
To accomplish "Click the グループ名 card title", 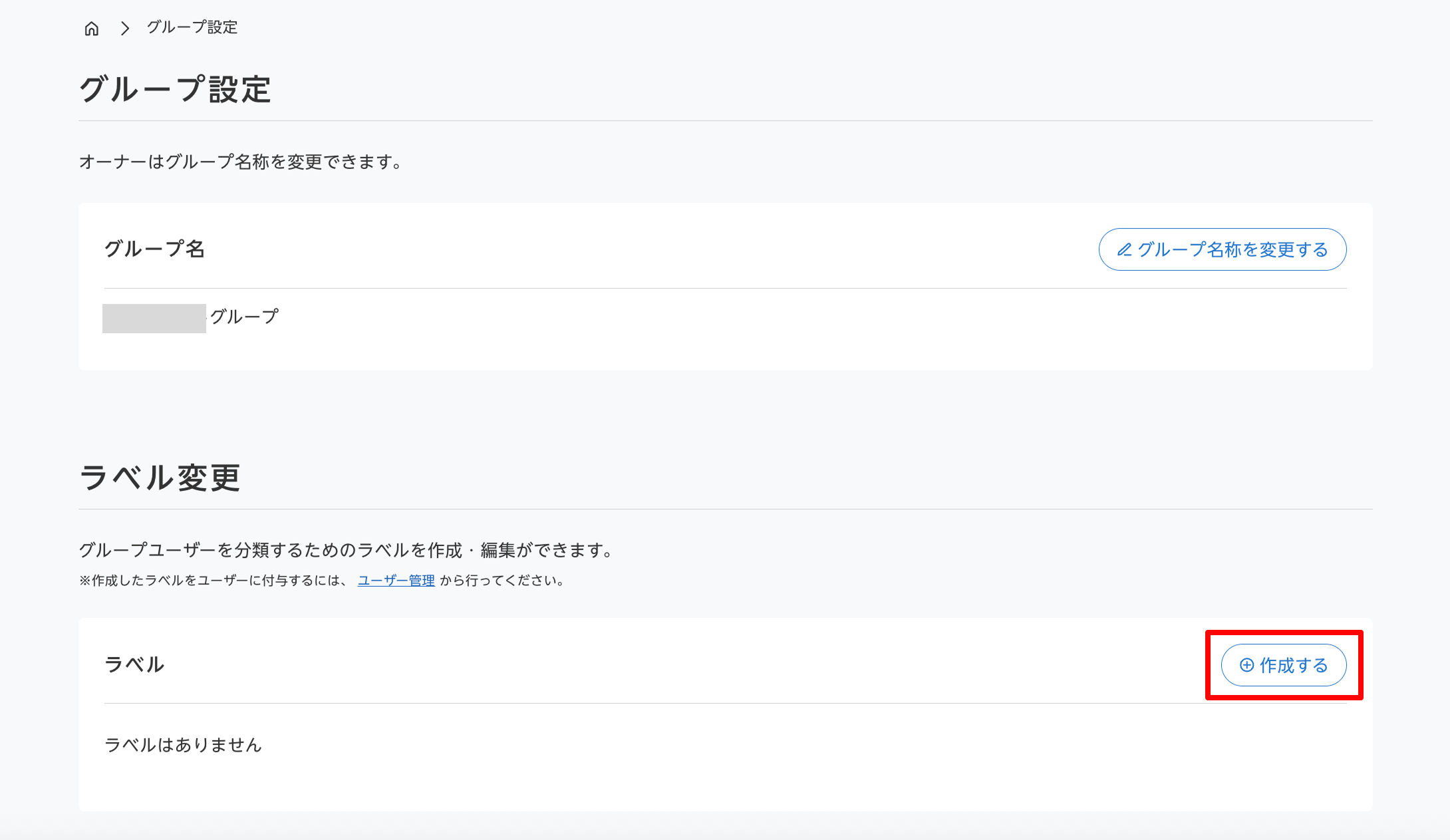I will click(155, 249).
